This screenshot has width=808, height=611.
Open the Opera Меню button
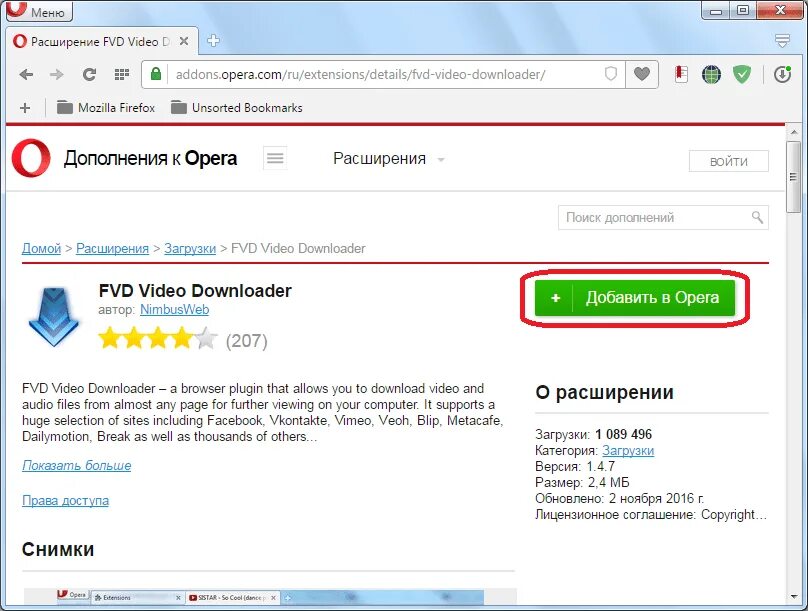(x=39, y=10)
